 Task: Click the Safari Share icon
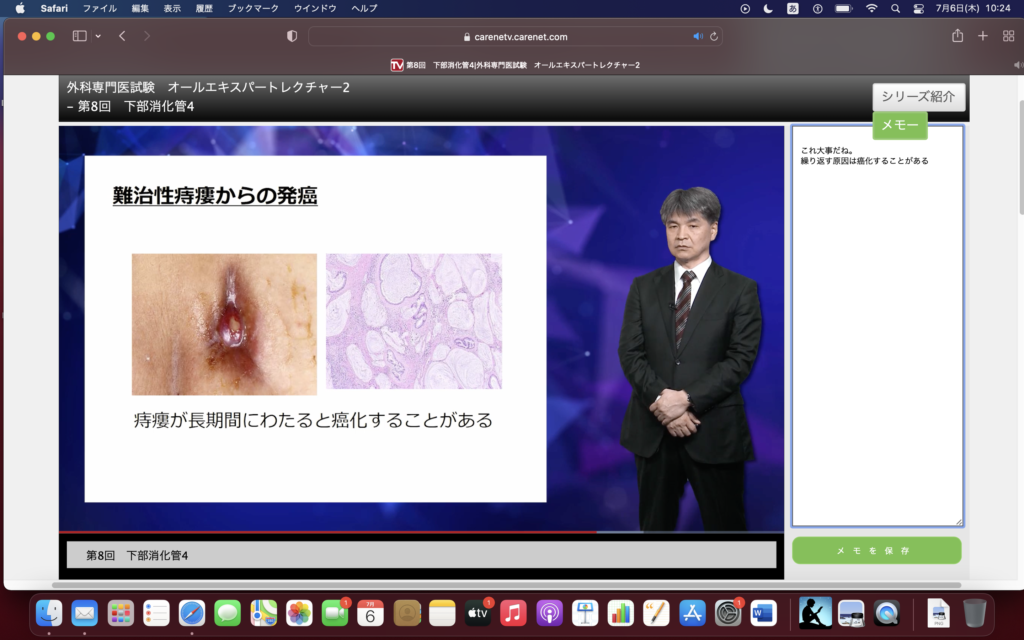(957, 36)
